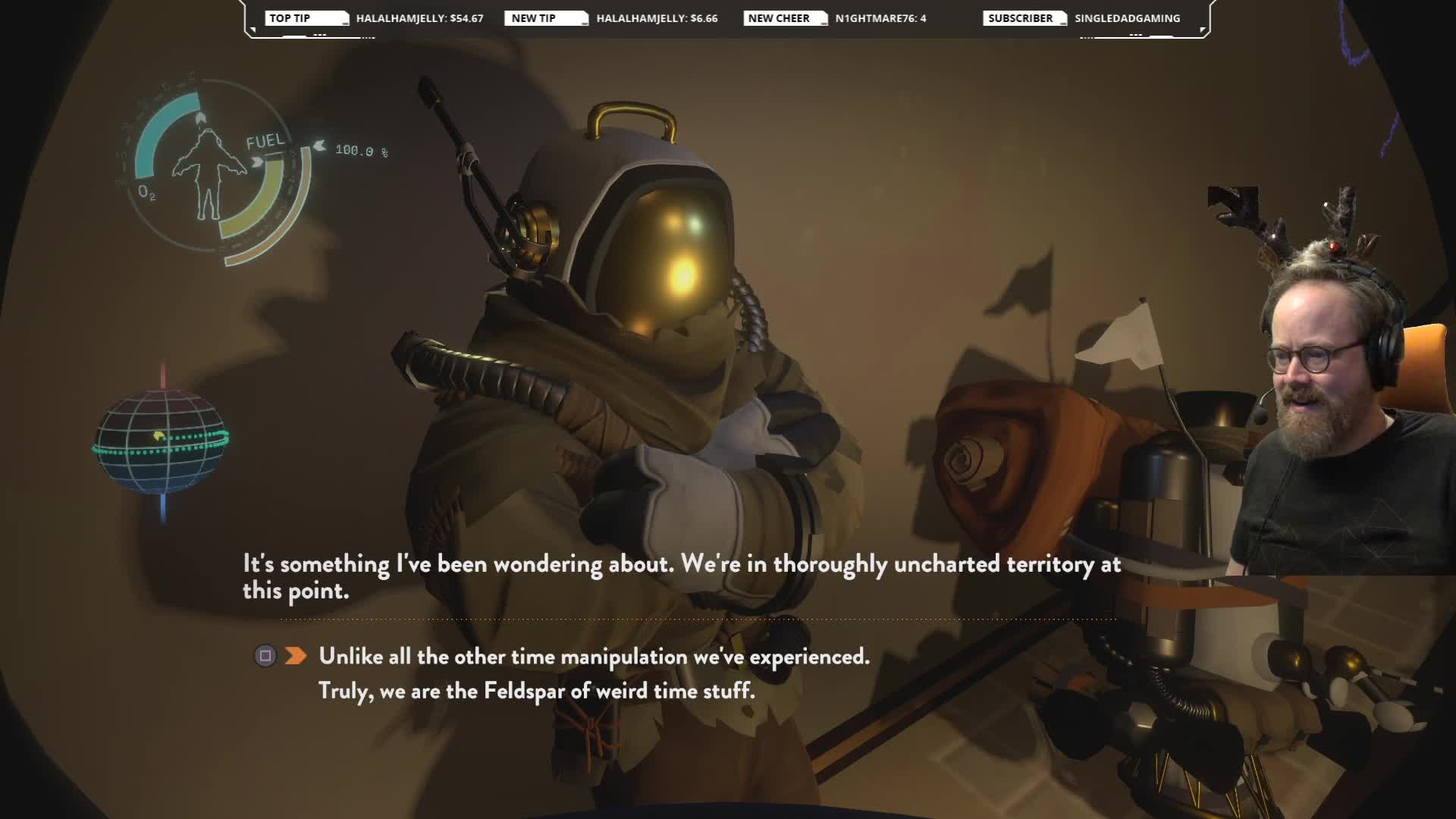Click the orange selection arrow marker

click(x=296, y=656)
